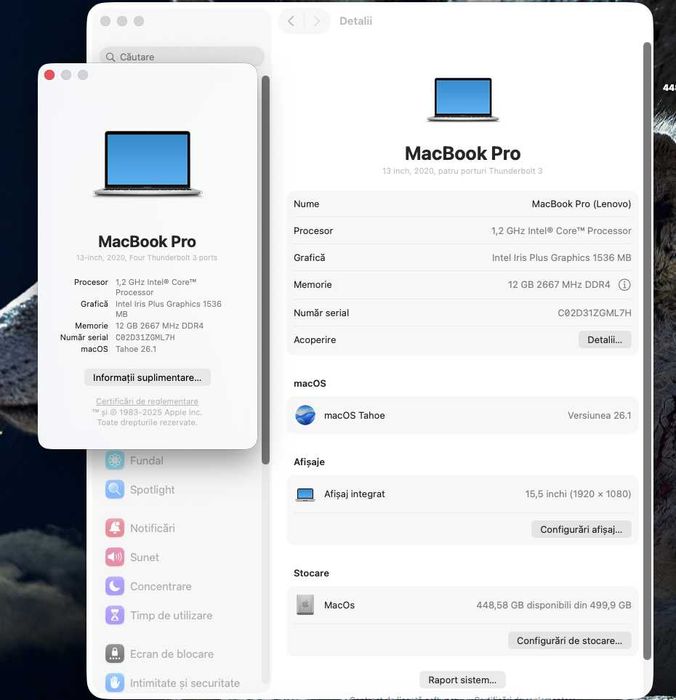Viewport: 676px width, 700px height.
Task: Open Sunet speaker icon in sidebar
Action: coord(115,557)
